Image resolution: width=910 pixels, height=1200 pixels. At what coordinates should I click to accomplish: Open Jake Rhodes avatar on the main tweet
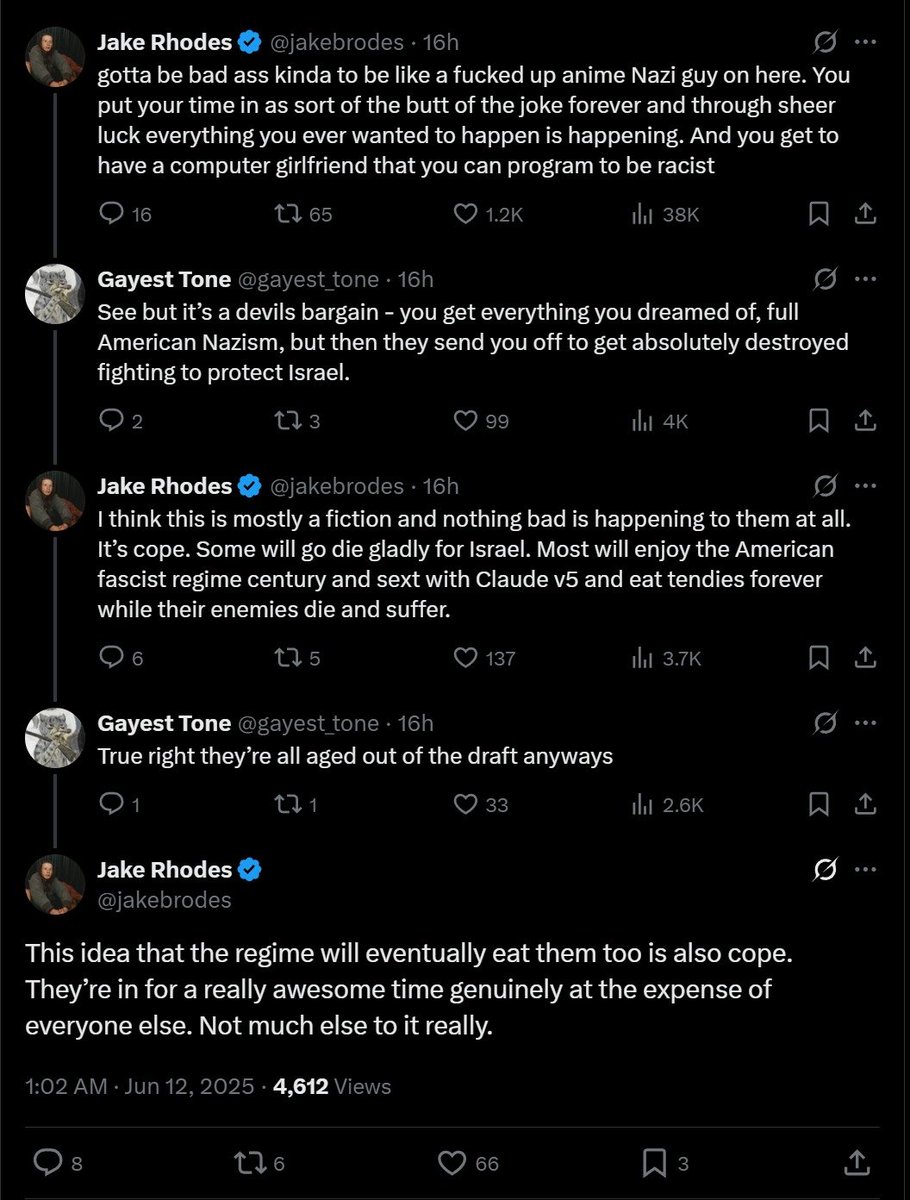(54, 885)
